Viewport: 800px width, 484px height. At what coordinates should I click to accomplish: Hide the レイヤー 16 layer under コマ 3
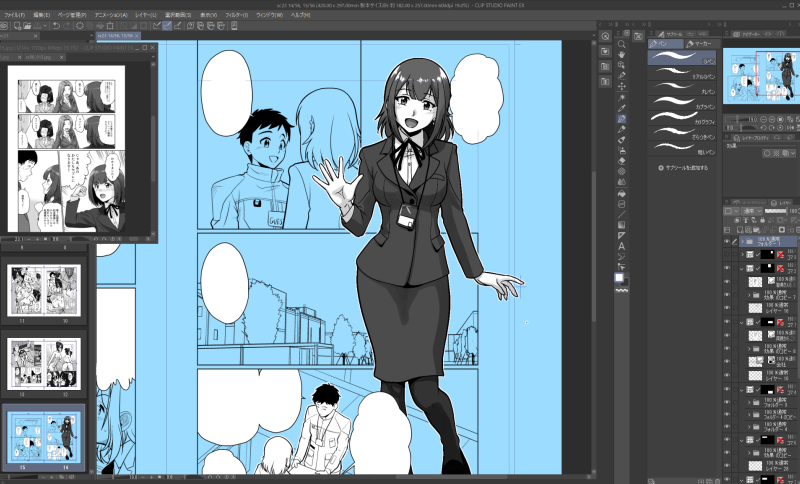(x=727, y=308)
